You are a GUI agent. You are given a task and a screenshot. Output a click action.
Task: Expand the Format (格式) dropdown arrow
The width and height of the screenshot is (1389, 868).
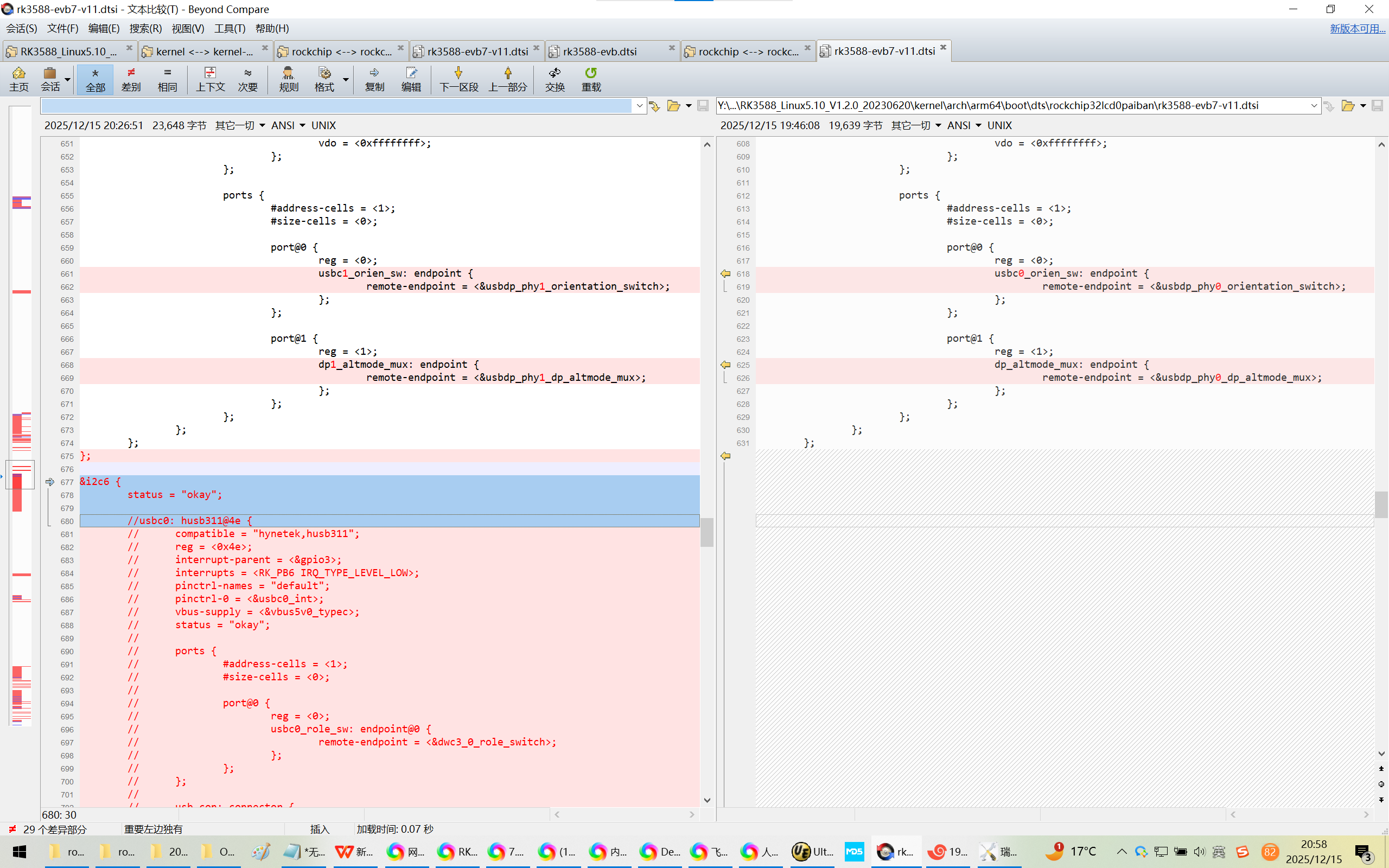tap(346, 79)
